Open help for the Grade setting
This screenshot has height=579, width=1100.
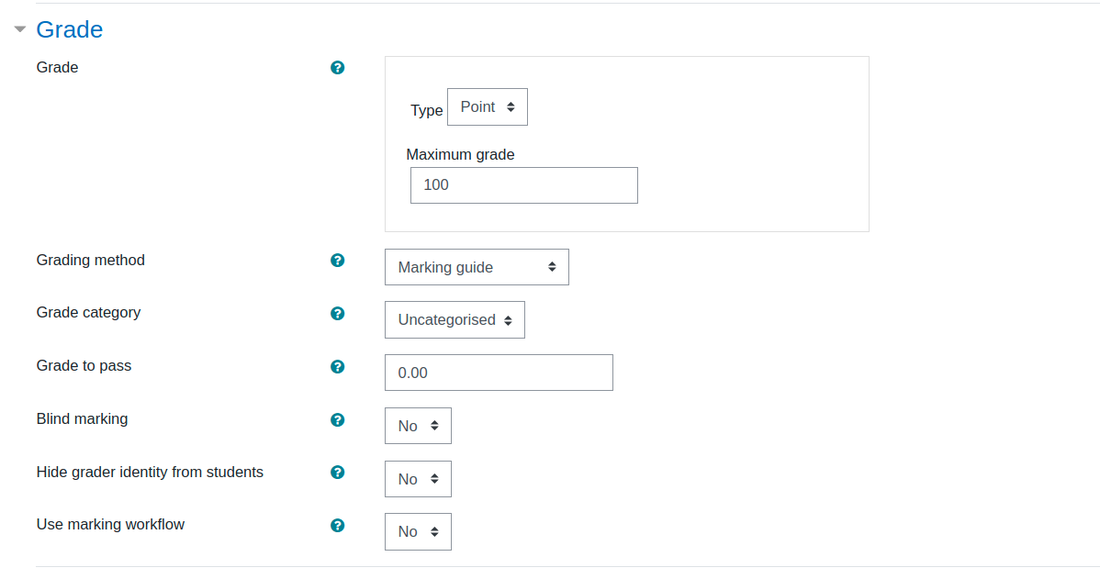point(337,67)
